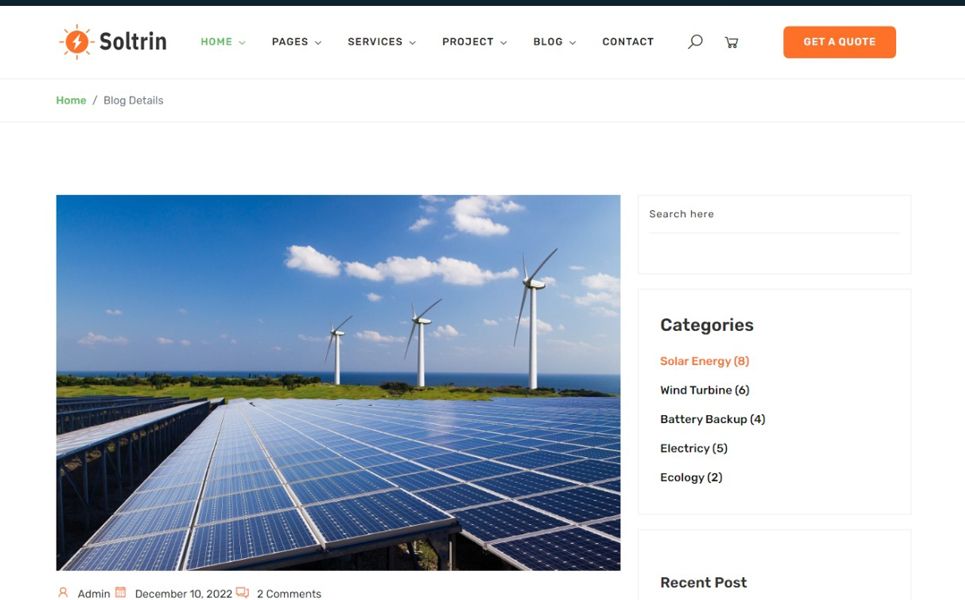Click the wind turbine featured image
The width and height of the screenshot is (965, 600).
(338, 381)
